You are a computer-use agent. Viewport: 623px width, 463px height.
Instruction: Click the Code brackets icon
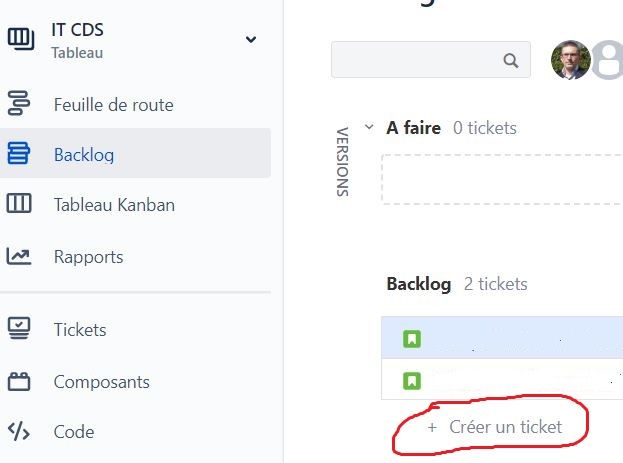pyautogui.click(x=19, y=431)
